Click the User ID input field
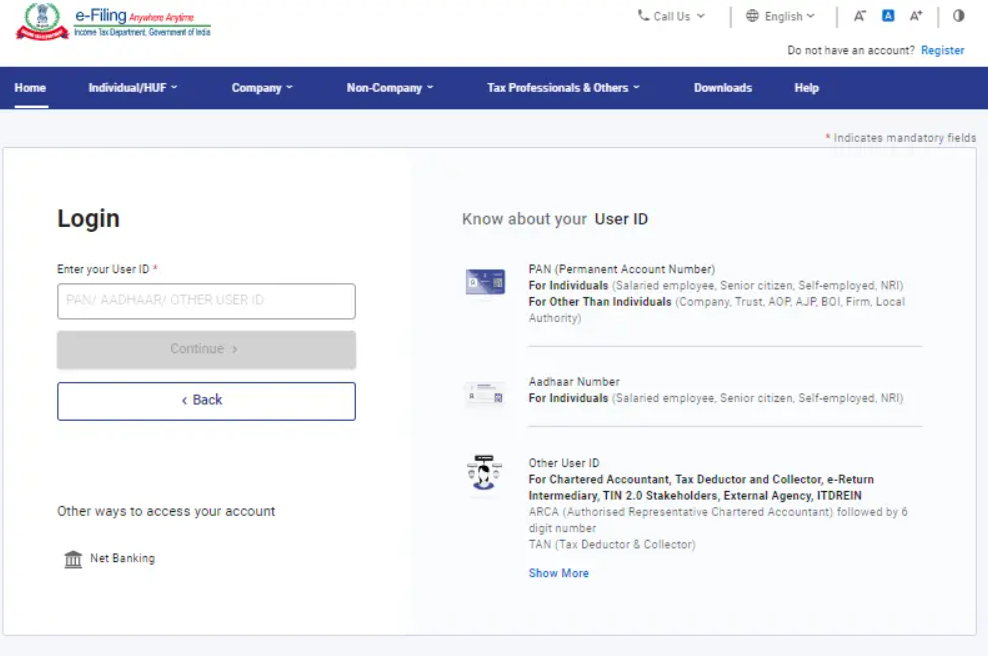This screenshot has width=988, height=656. coord(206,300)
